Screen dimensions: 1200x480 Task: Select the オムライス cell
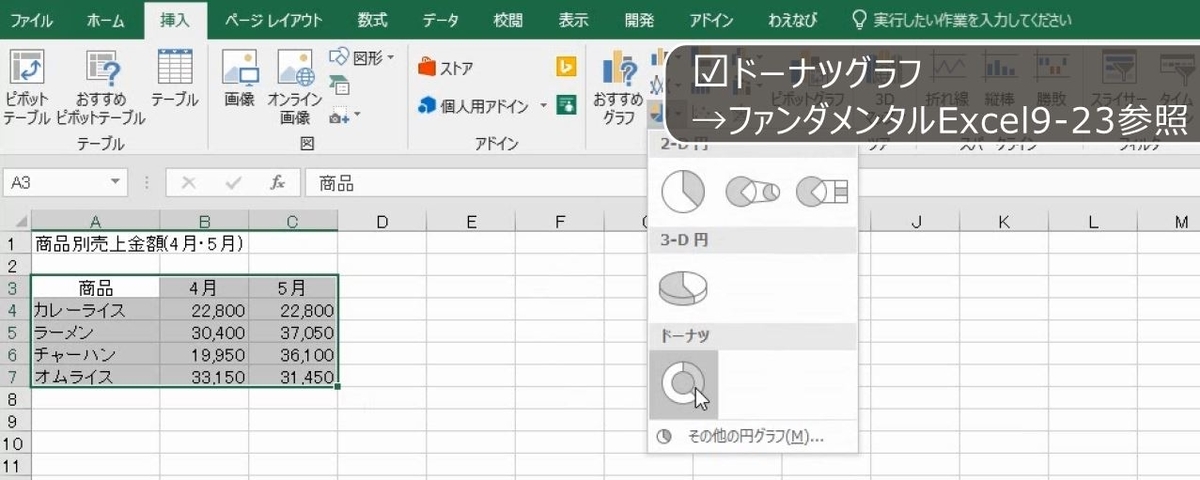coord(95,377)
